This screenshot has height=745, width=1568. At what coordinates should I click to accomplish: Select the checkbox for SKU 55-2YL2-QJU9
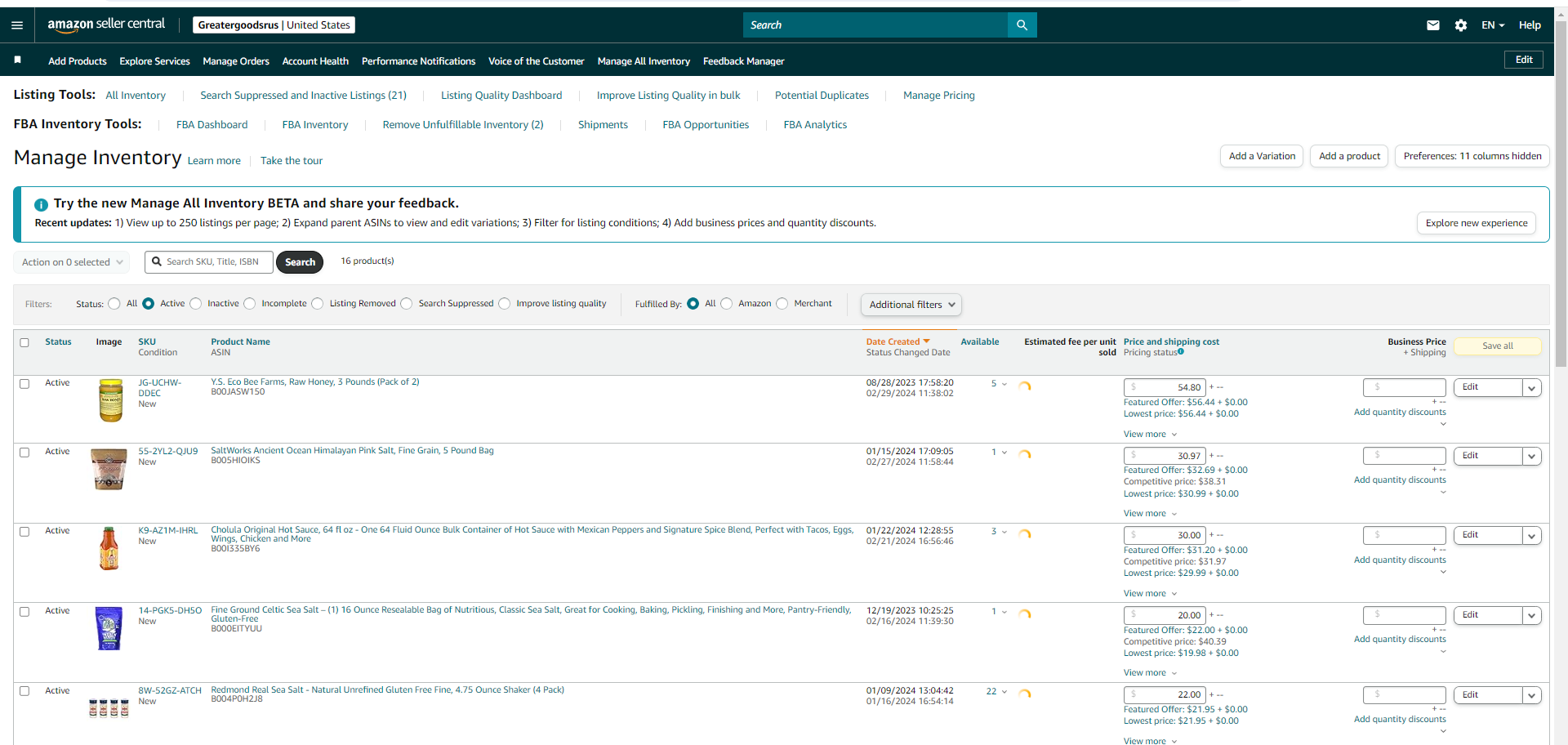coord(24,452)
